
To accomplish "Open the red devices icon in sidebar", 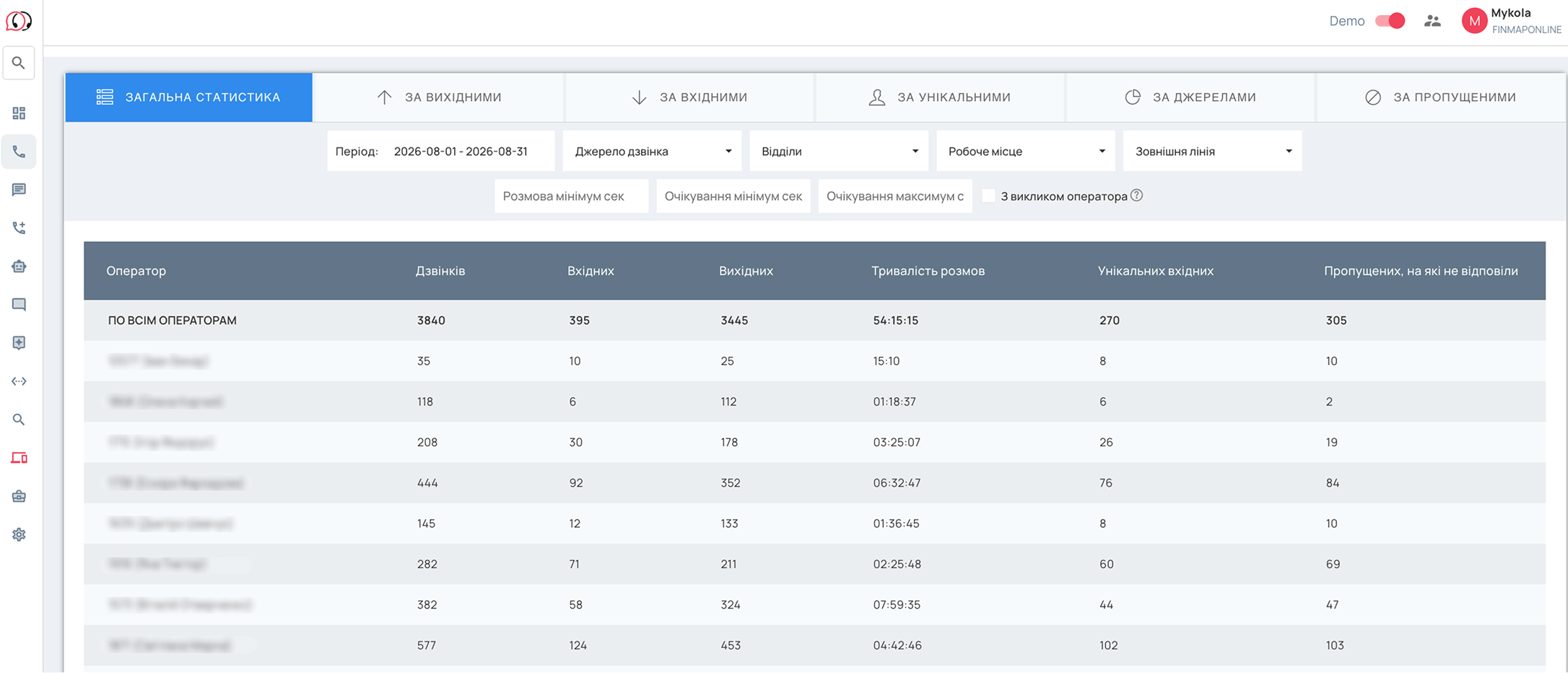I will [19, 458].
